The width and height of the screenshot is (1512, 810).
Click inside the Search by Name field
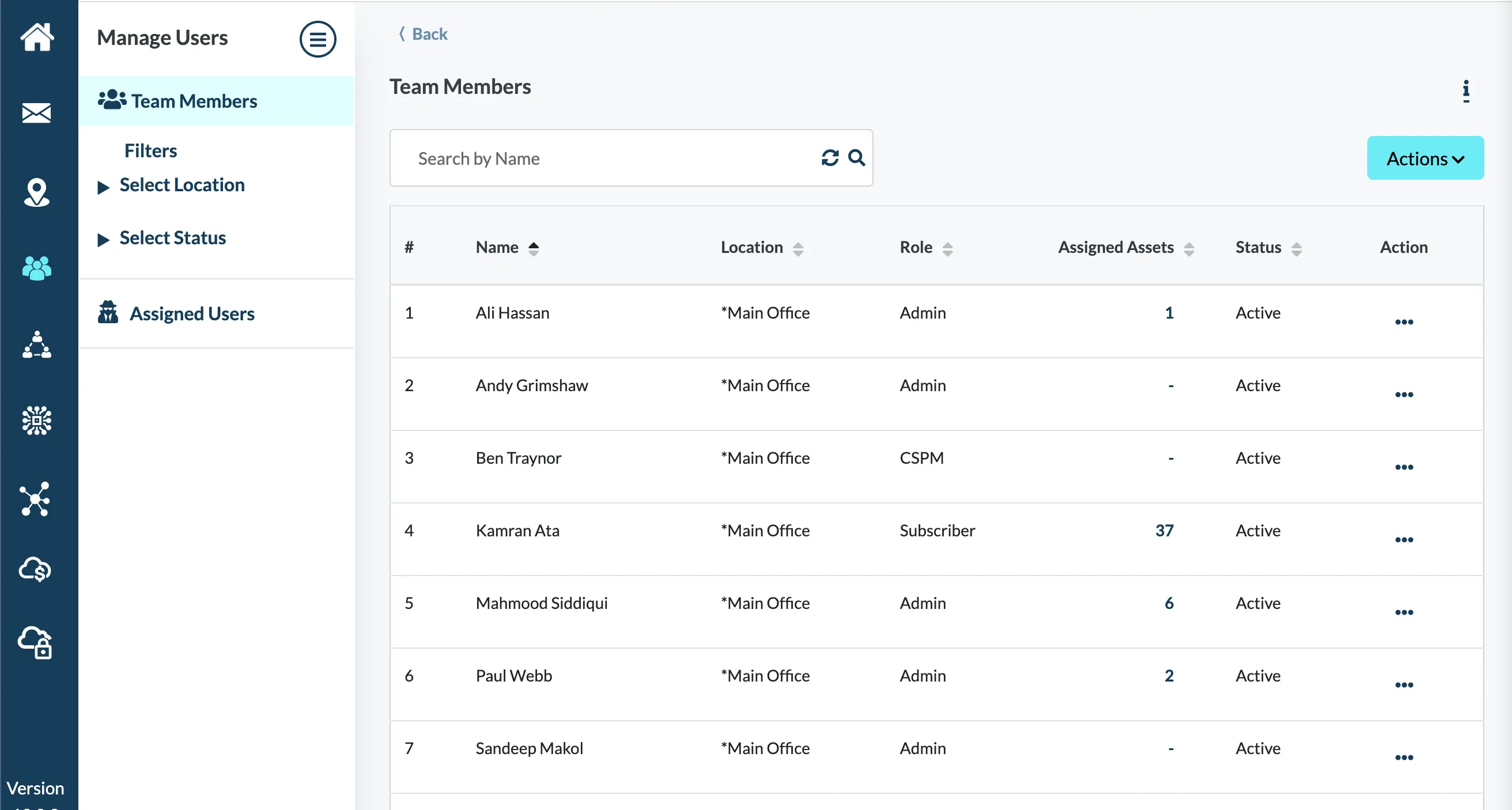tap(587, 158)
